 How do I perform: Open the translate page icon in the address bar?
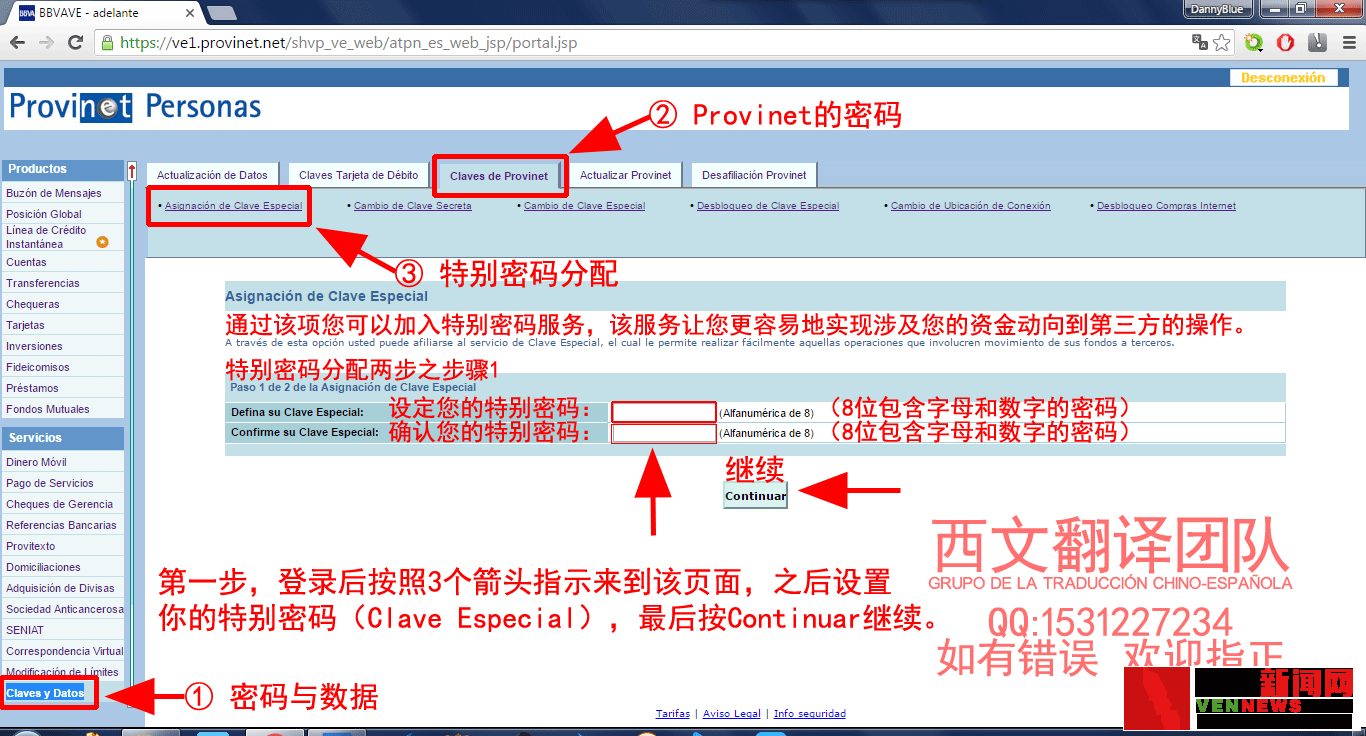(1200, 42)
